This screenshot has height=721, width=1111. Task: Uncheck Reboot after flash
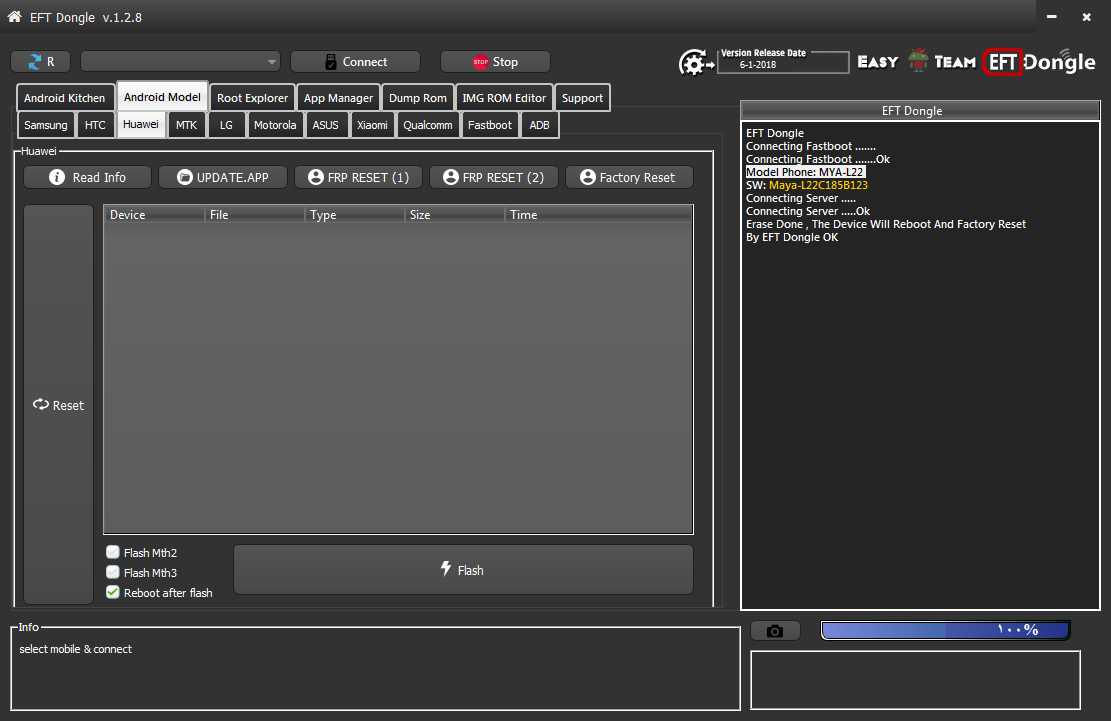113,591
